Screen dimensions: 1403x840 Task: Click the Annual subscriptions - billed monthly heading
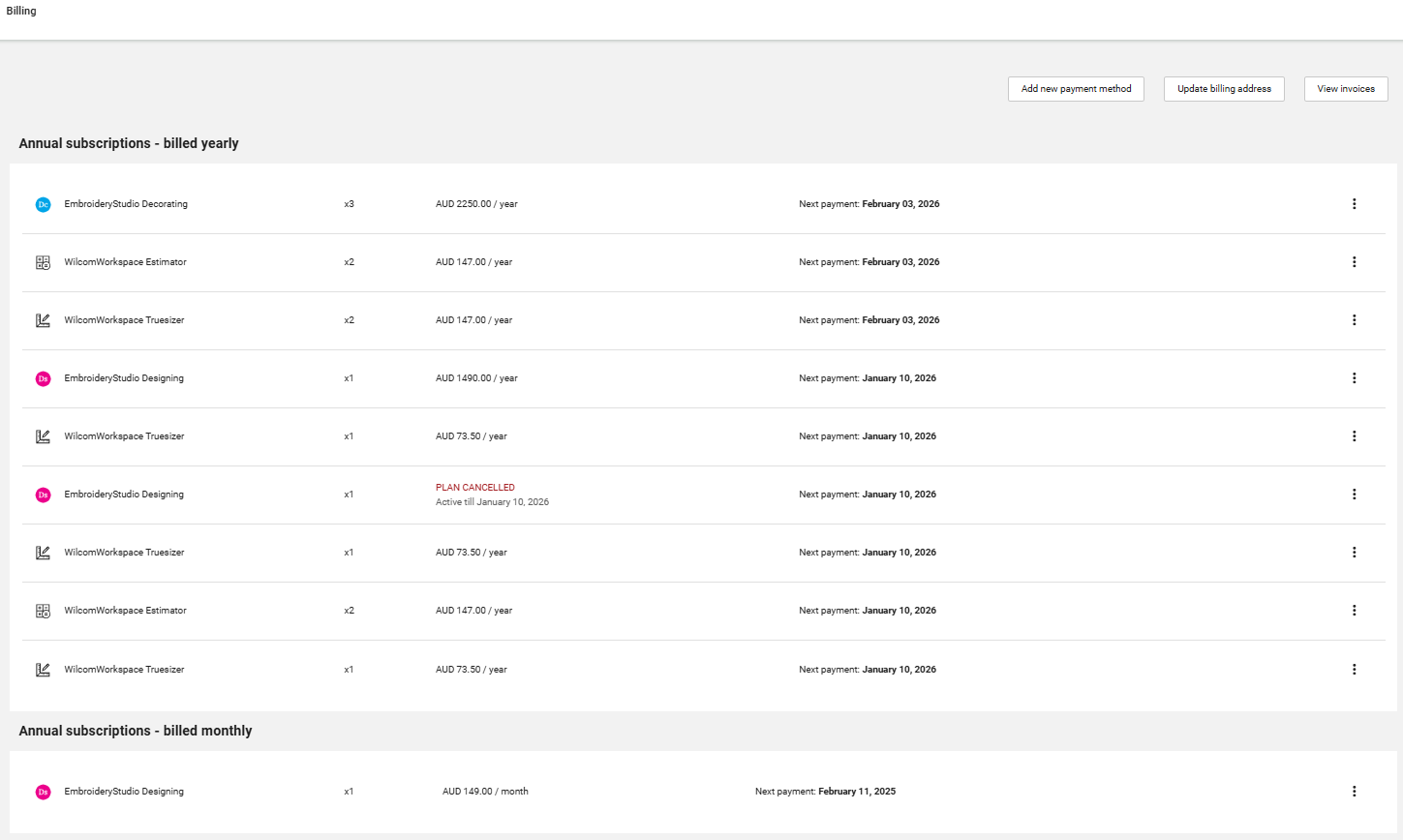coord(136,731)
